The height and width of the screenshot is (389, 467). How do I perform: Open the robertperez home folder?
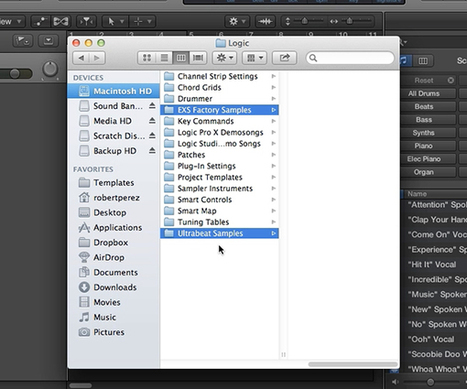pyautogui.click(x=114, y=198)
